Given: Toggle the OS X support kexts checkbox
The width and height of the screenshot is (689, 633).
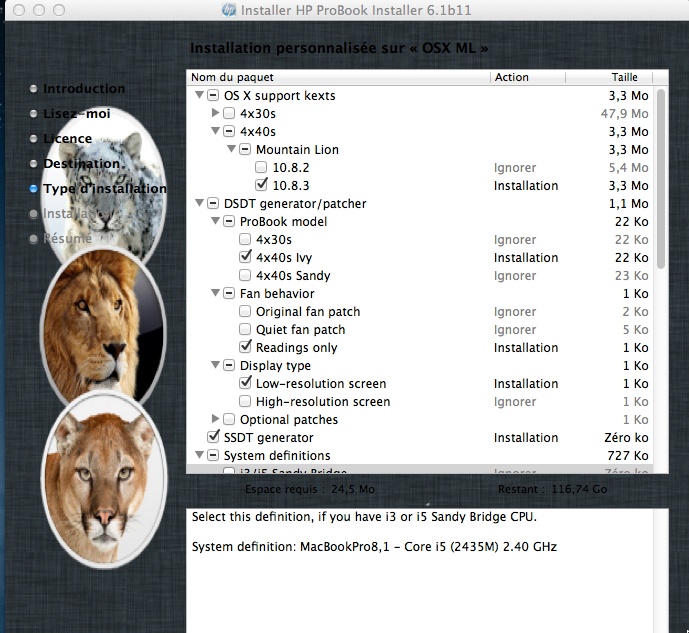Looking at the screenshot, I should (213, 95).
